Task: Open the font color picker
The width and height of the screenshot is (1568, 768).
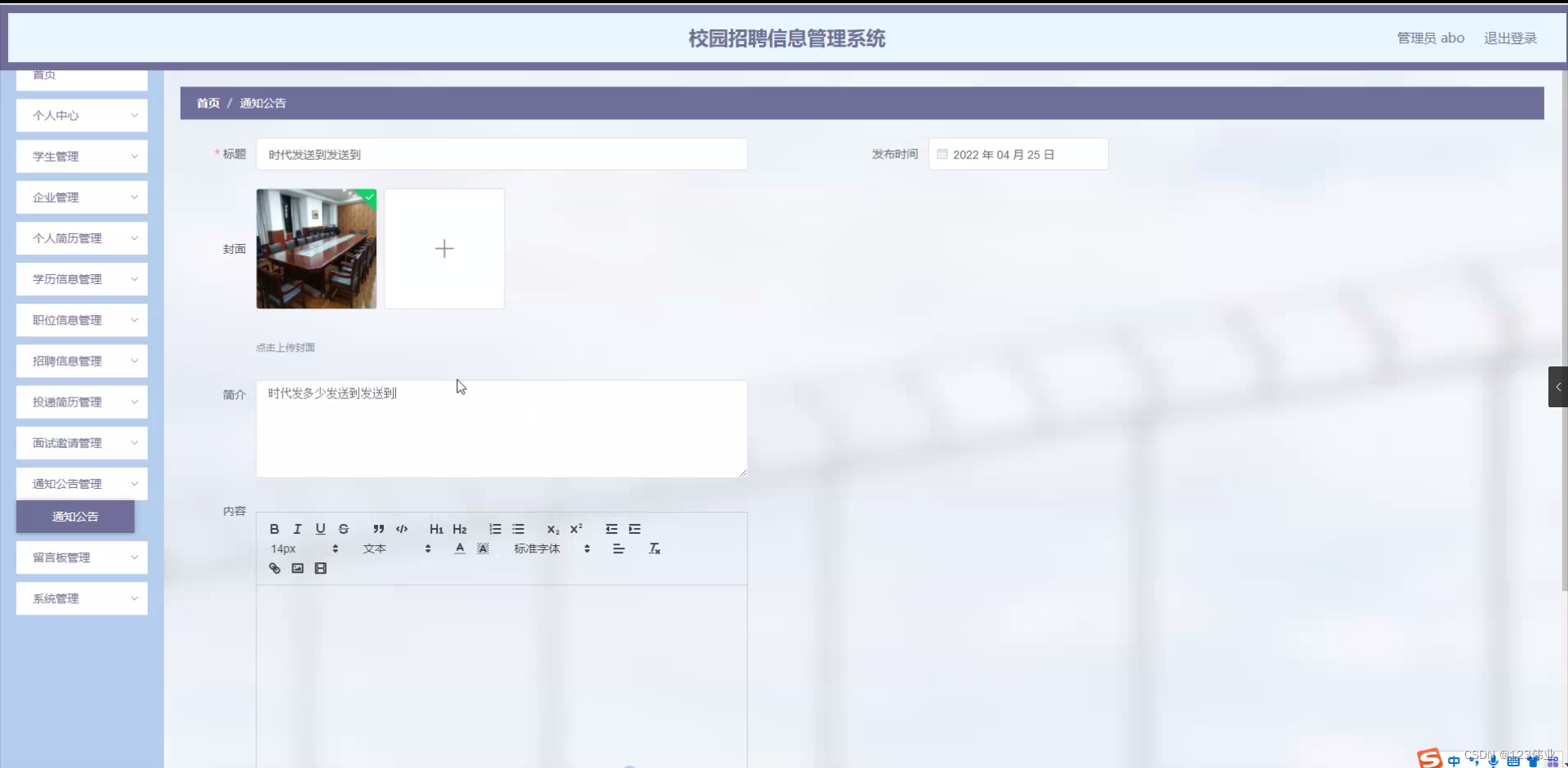Action: pyautogui.click(x=459, y=548)
